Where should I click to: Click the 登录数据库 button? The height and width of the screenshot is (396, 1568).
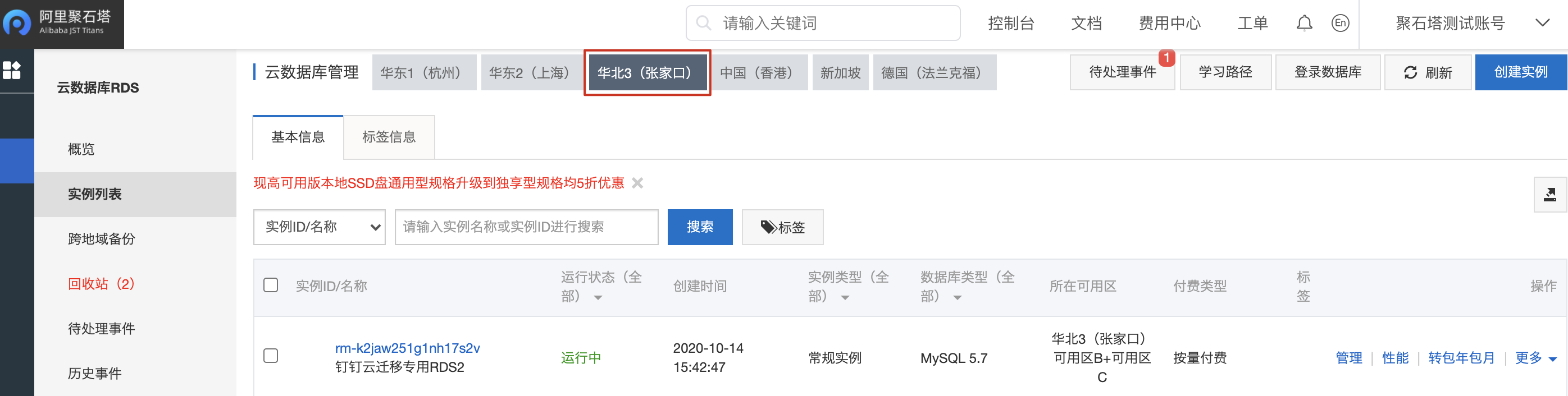1328,72
